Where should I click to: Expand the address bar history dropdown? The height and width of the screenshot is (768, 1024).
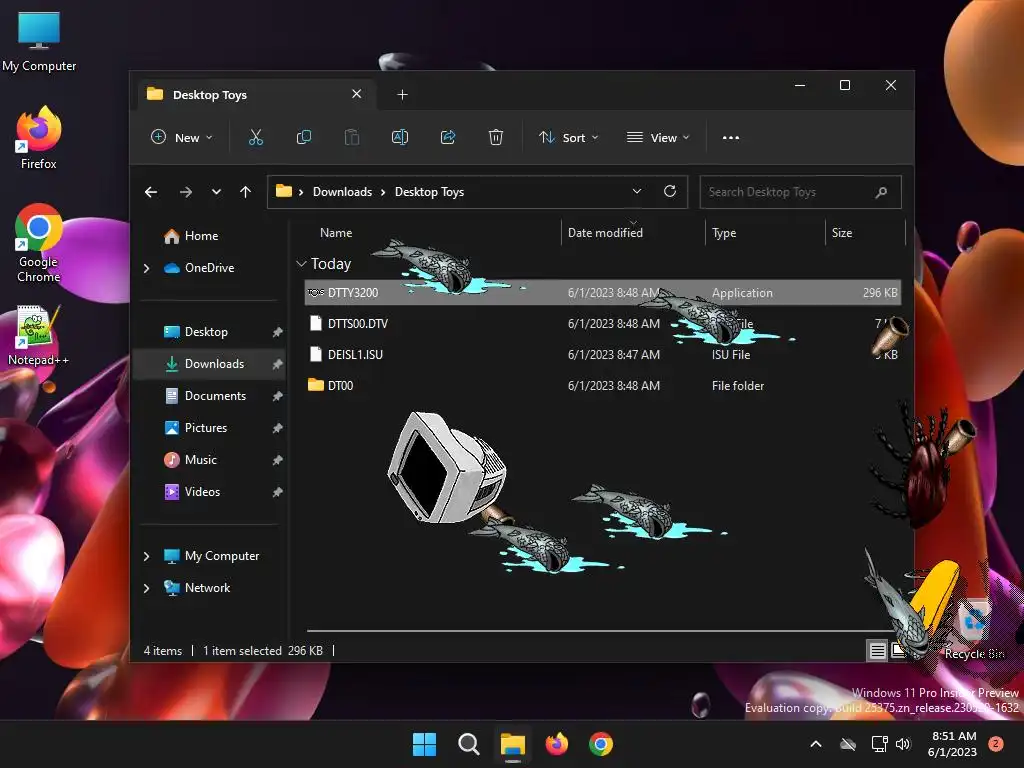pyautogui.click(x=637, y=191)
